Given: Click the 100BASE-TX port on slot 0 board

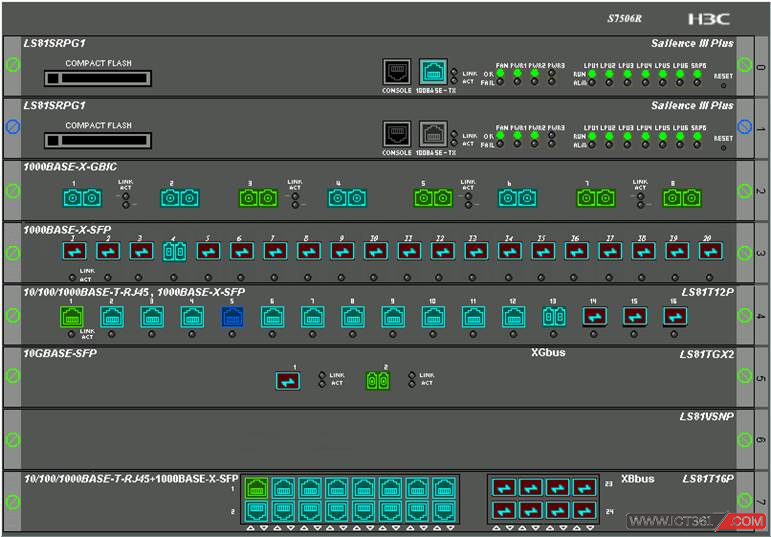Looking at the screenshot, I should click(433, 72).
